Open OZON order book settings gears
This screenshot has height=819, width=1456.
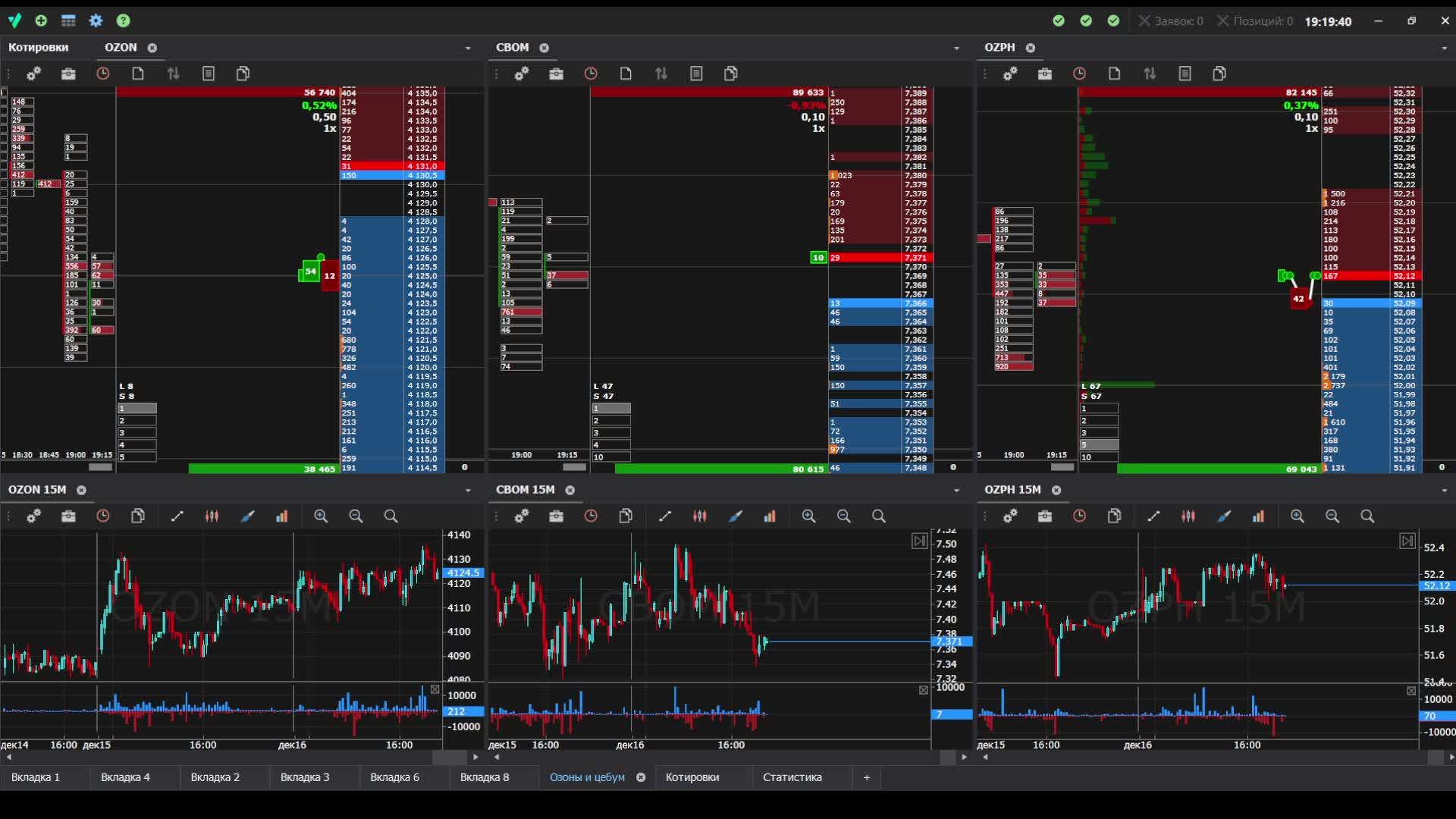34,74
